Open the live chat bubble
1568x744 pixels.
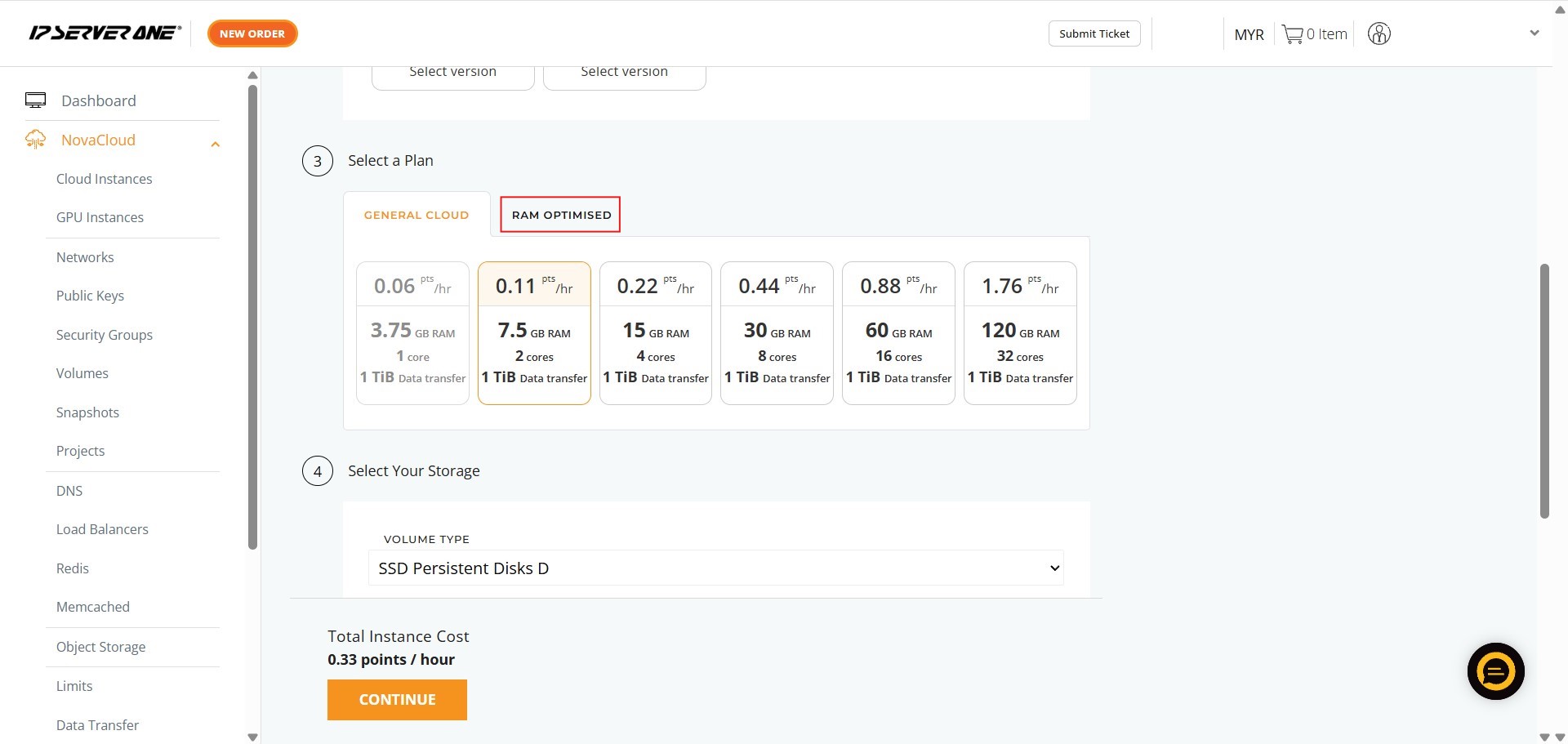coord(1495,671)
